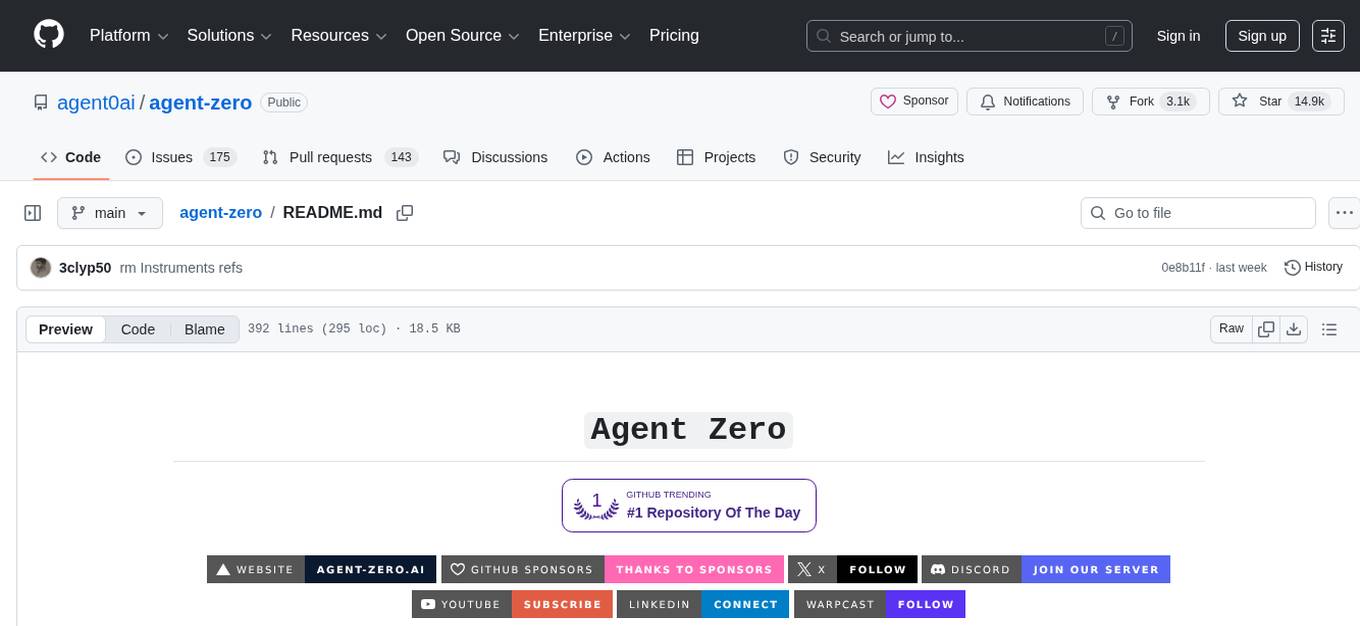1360x626 pixels.
Task: Open the more options ellipsis menu
Action: click(x=1344, y=212)
